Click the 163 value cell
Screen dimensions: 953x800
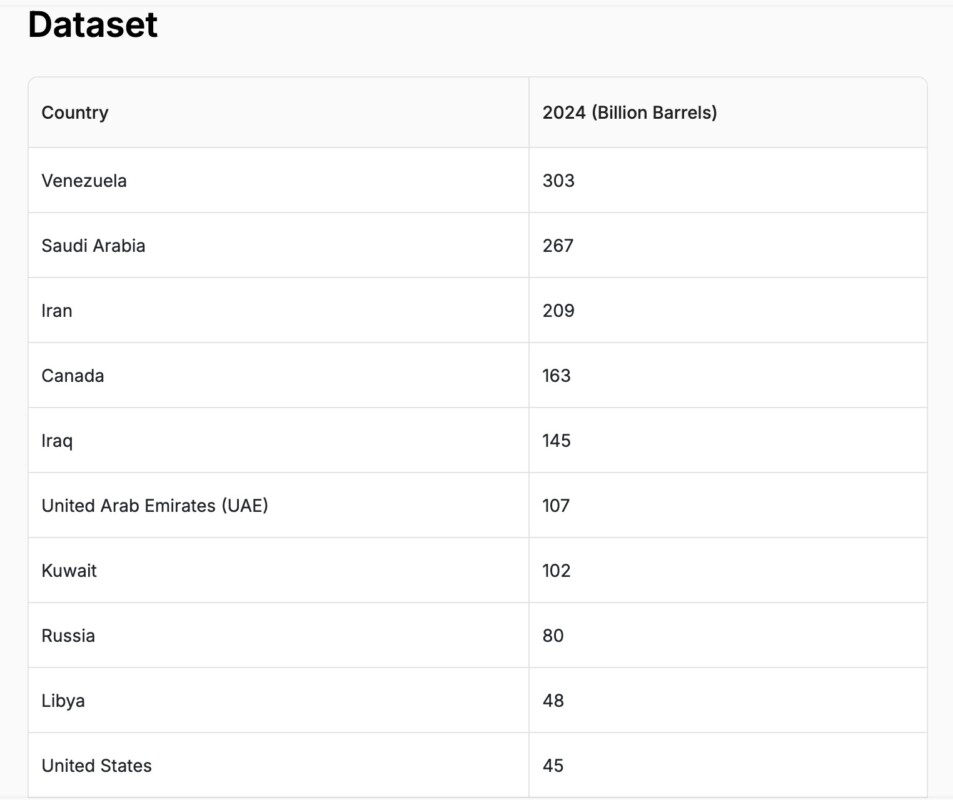point(556,376)
